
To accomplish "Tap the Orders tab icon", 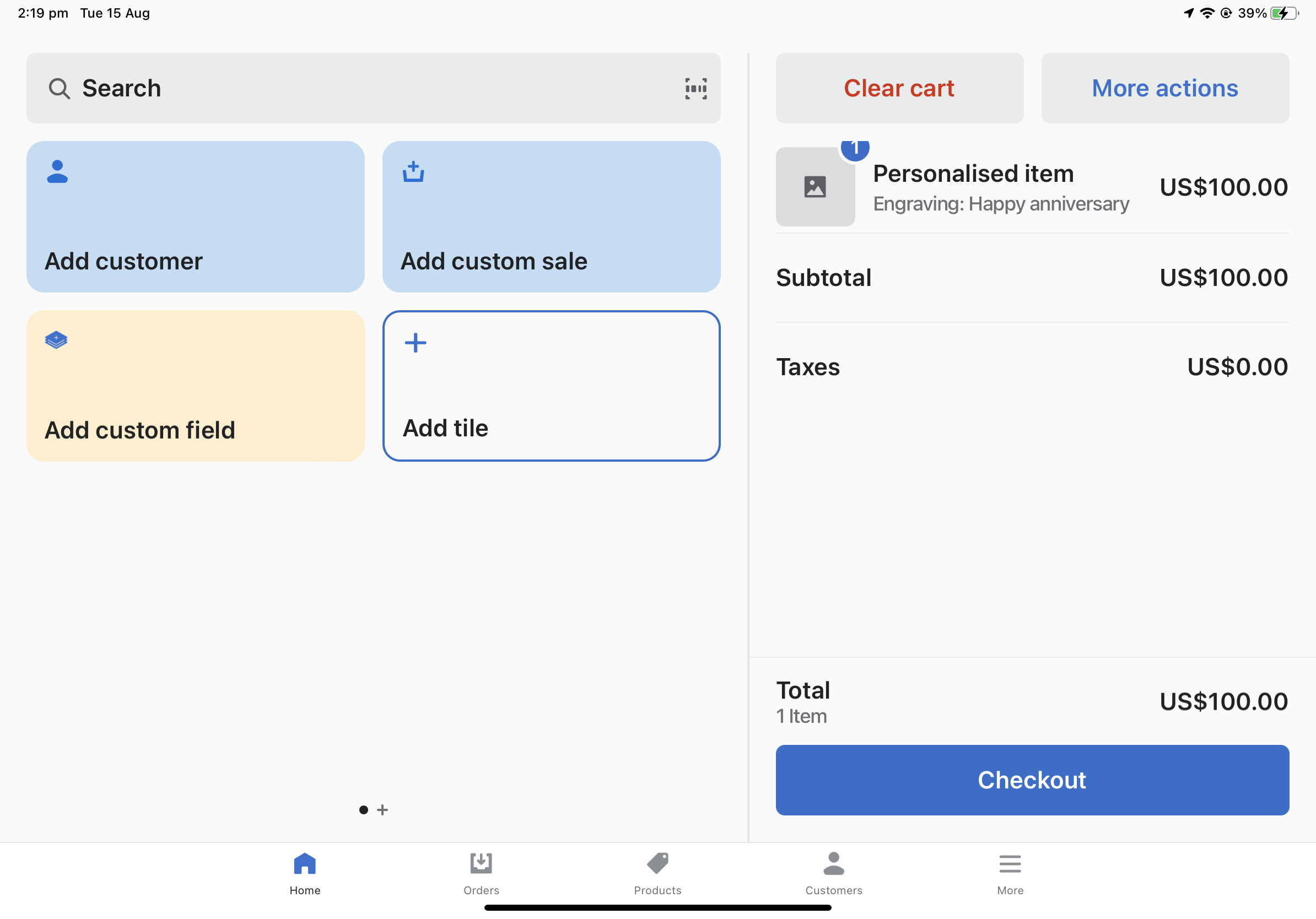I will (x=481, y=862).
